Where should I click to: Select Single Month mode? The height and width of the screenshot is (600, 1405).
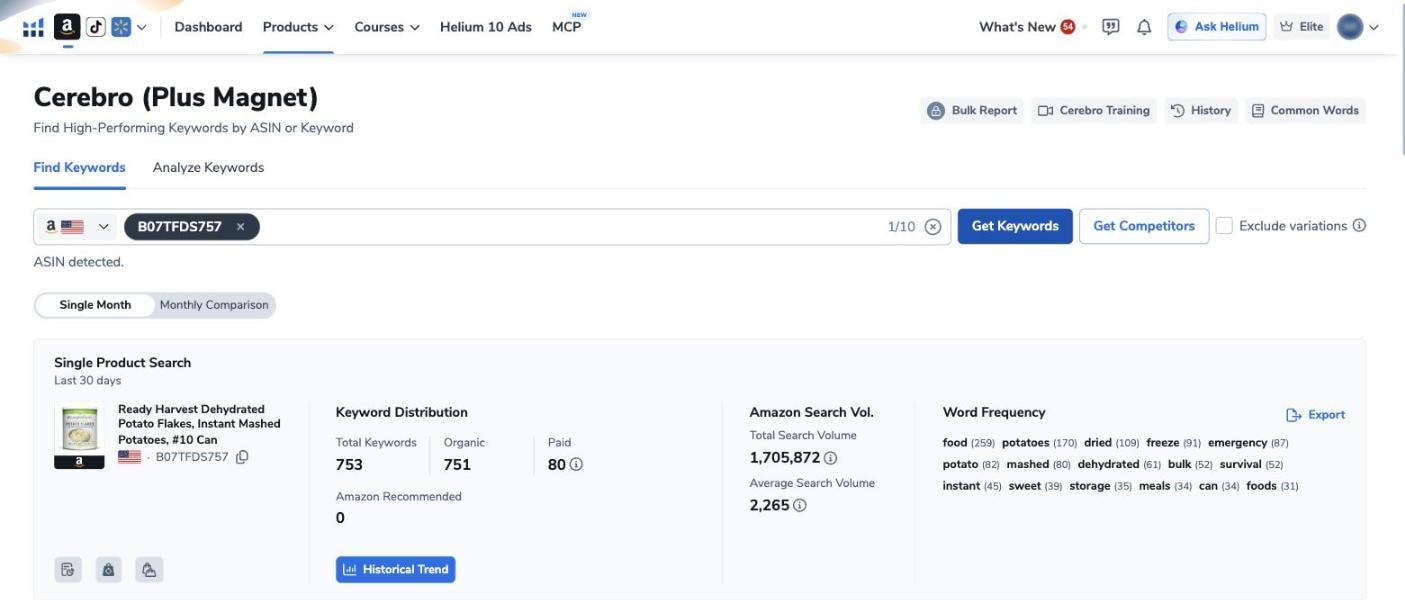coord(95,305)
